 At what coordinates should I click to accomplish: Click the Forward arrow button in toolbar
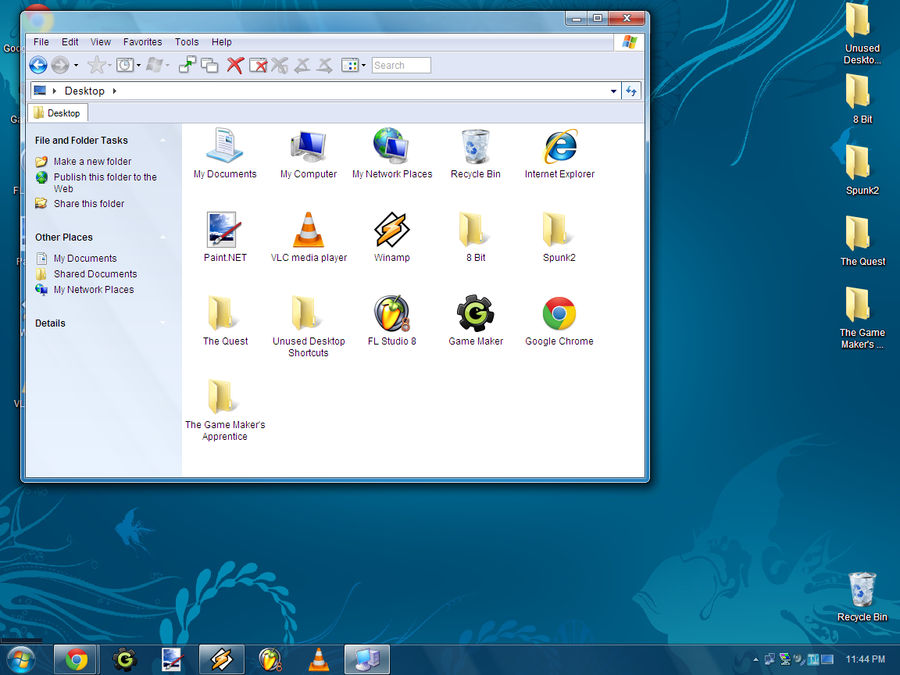[x=60, y=65]
